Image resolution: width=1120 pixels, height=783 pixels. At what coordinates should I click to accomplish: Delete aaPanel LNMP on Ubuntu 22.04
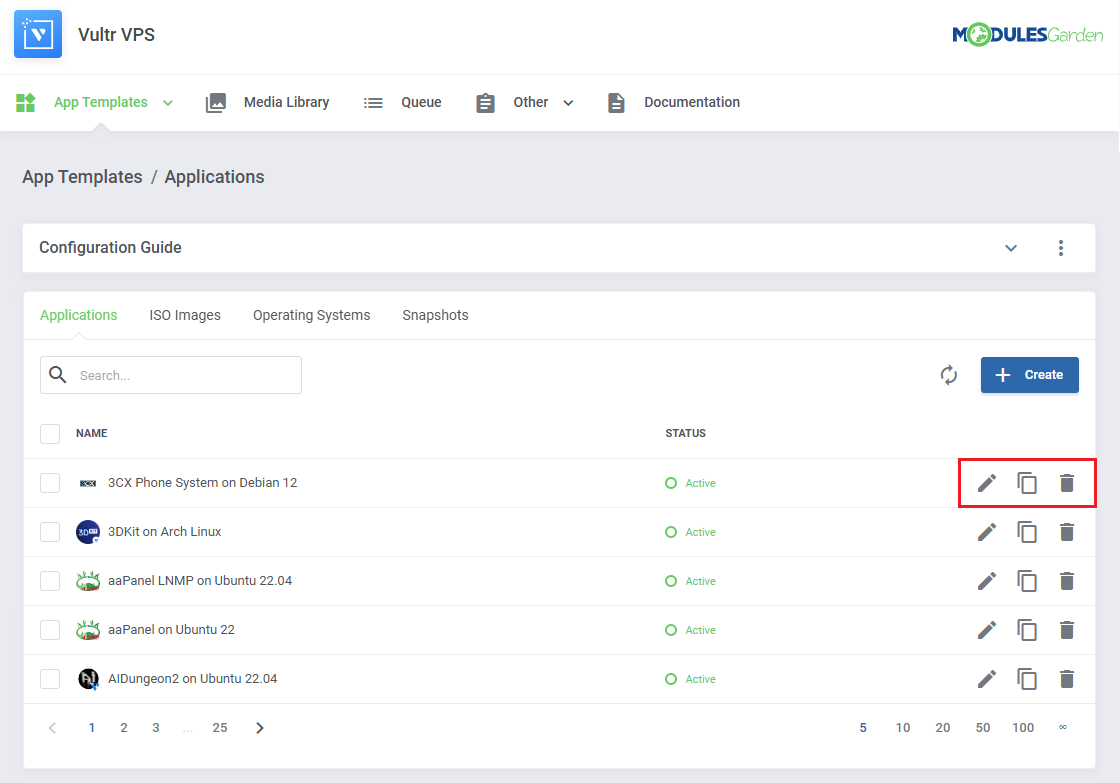coord(1066,581)
